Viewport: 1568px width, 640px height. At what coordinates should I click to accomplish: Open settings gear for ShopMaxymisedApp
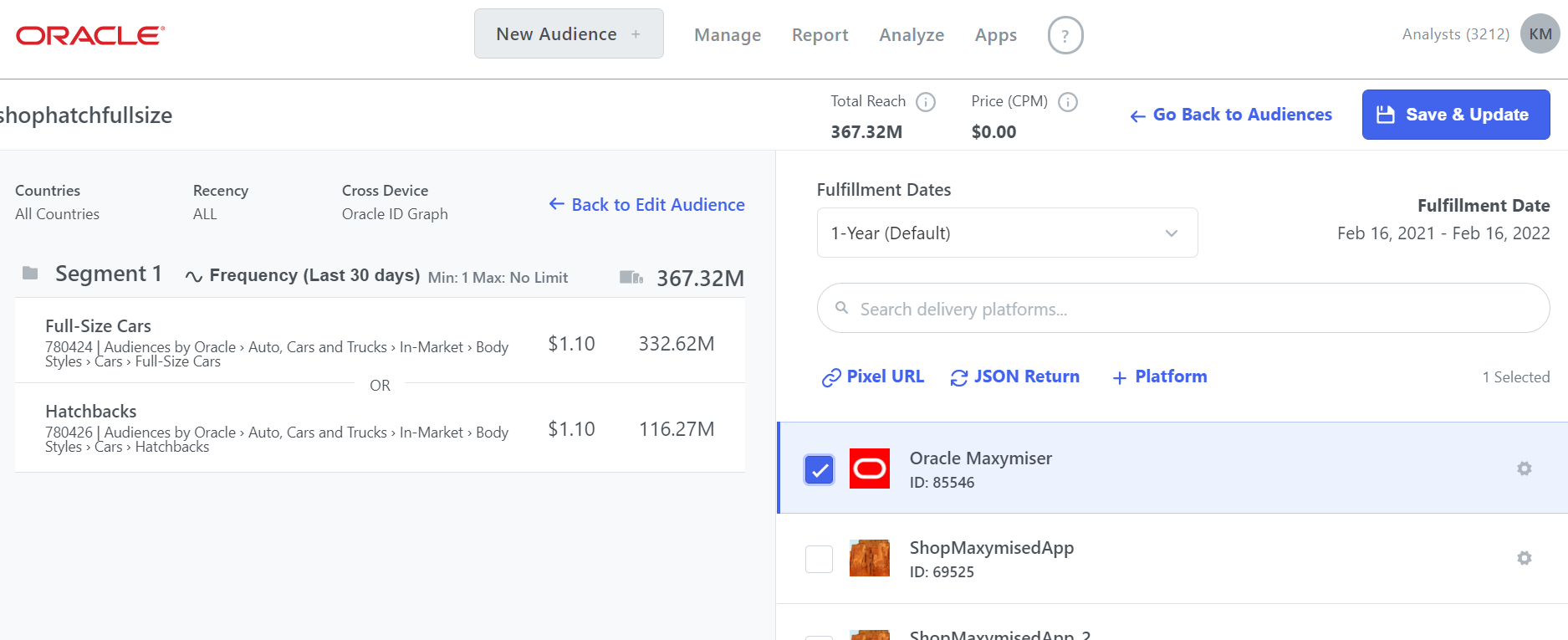1524,558
